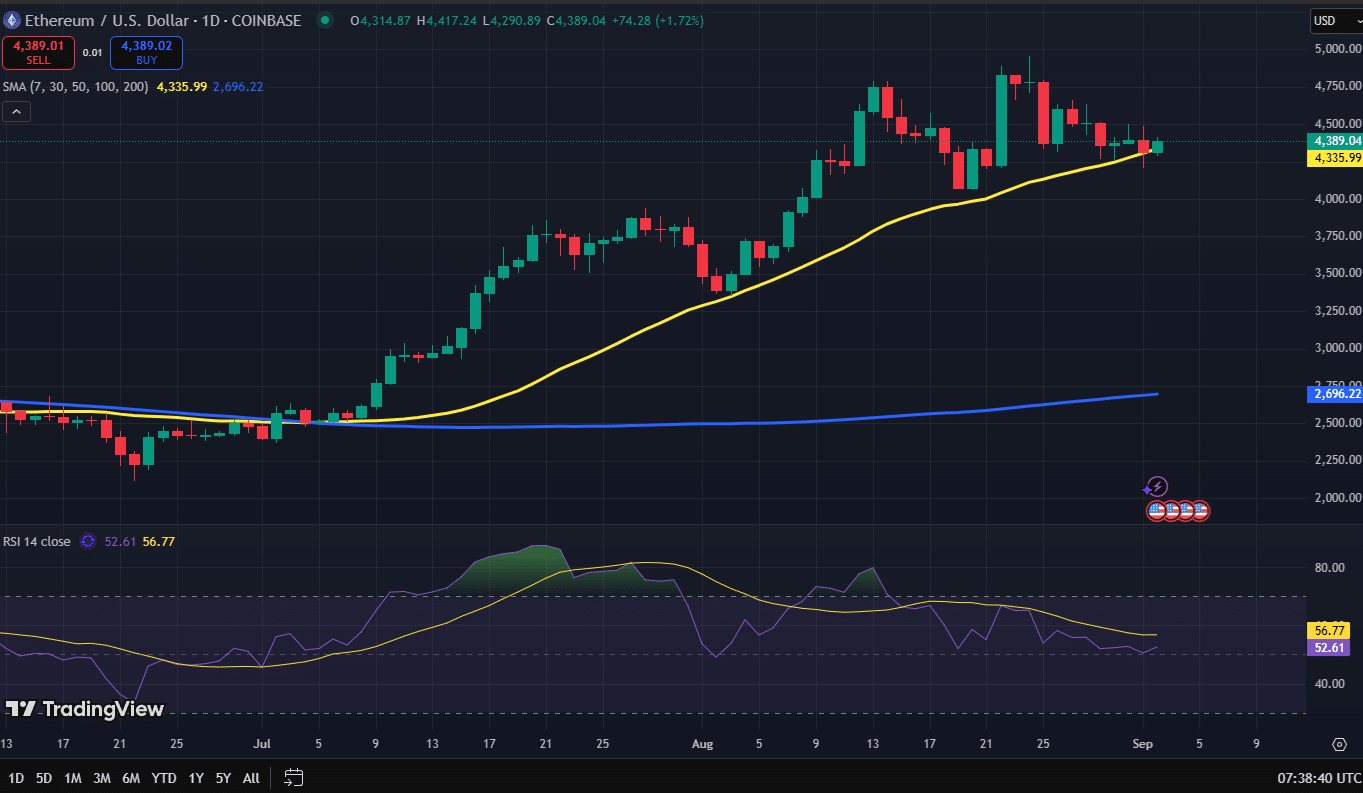
Task: Click the blue SMA value 2,696.22 in legend
Action: tap(239, 87)
